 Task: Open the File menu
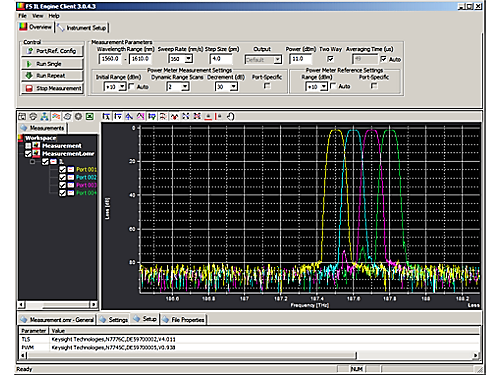[22, 16]
